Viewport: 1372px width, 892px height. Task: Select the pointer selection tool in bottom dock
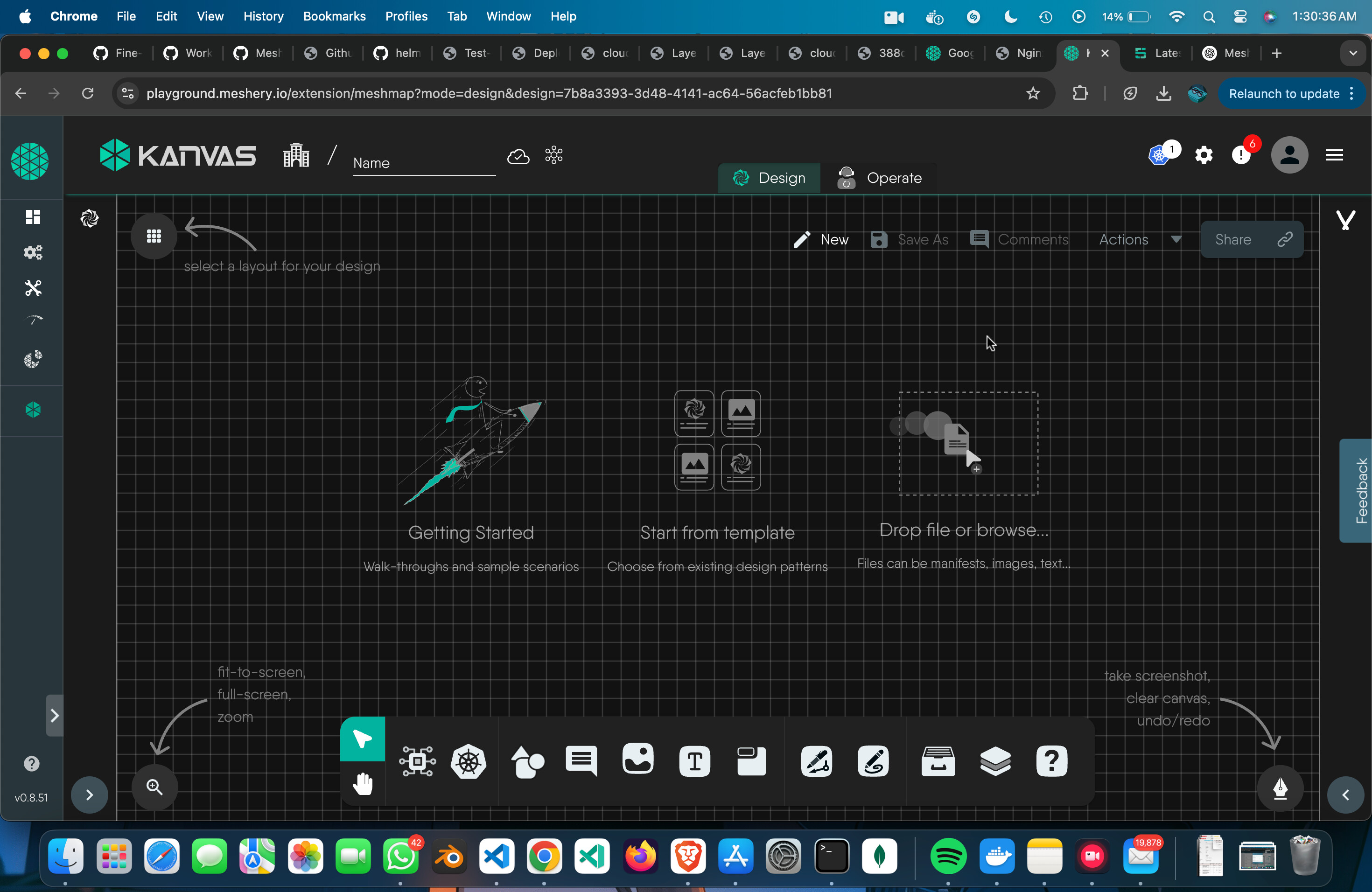click(363, 739)
